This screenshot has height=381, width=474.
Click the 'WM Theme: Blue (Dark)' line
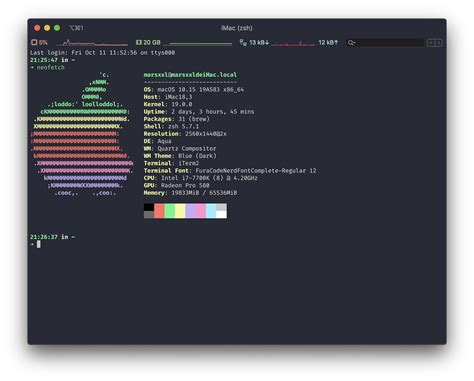(x=180, y=156)
